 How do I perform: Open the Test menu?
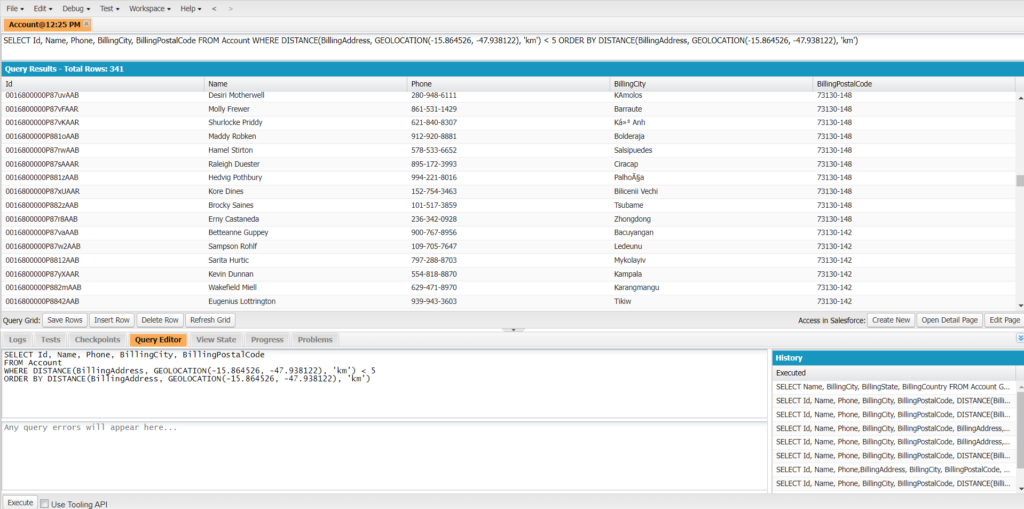pos(110,8)
